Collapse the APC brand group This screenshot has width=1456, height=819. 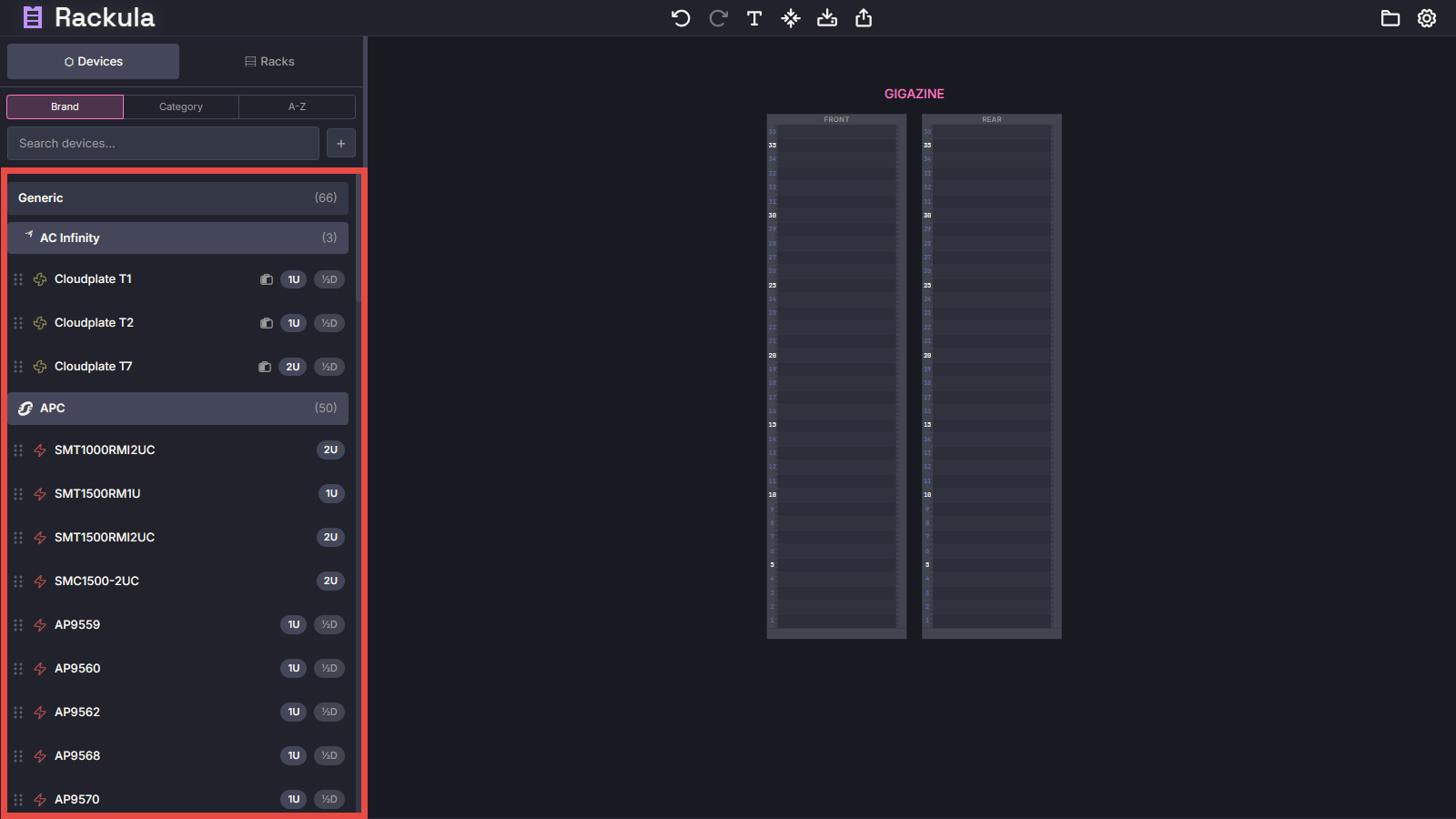(177, 409)
